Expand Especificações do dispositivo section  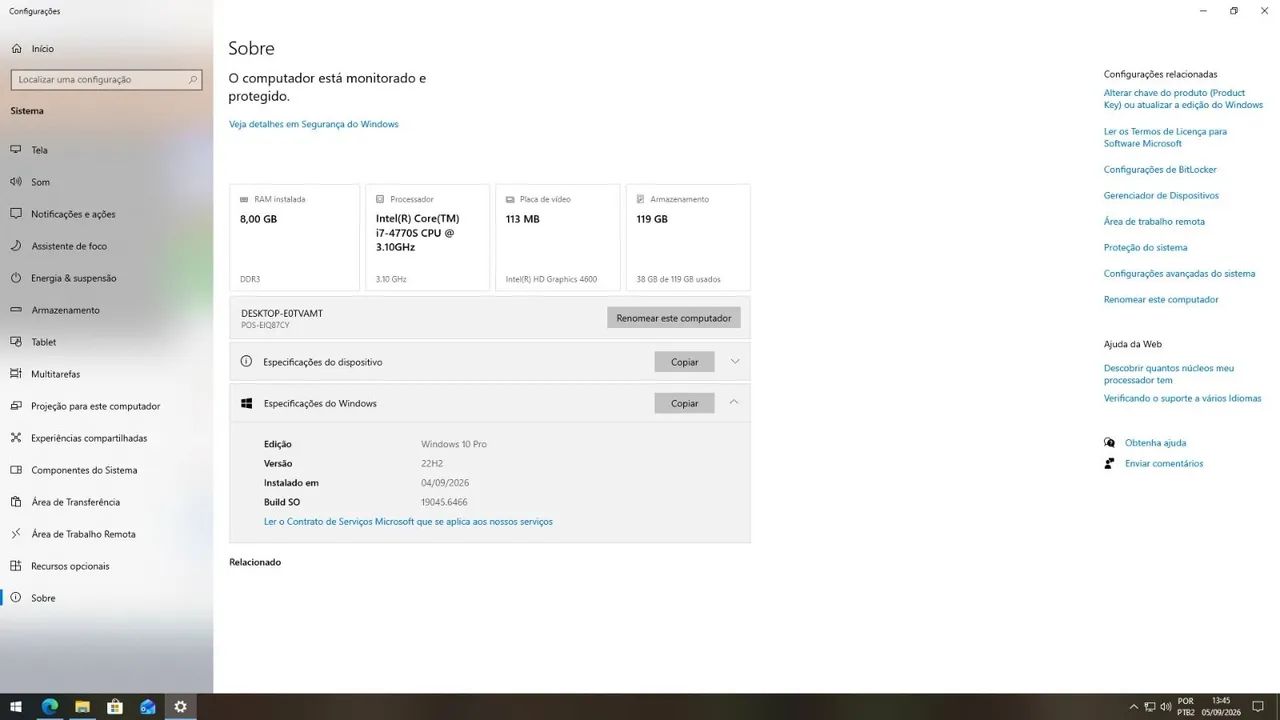(735, 362)
